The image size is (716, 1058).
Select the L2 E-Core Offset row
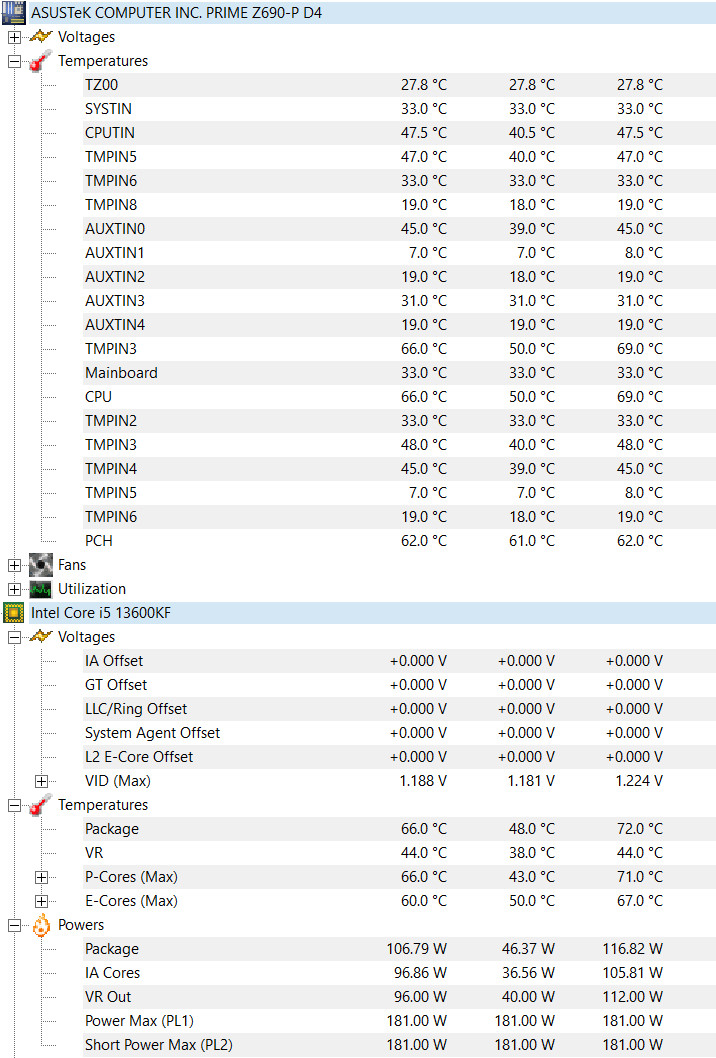click(x=399, y=757)
